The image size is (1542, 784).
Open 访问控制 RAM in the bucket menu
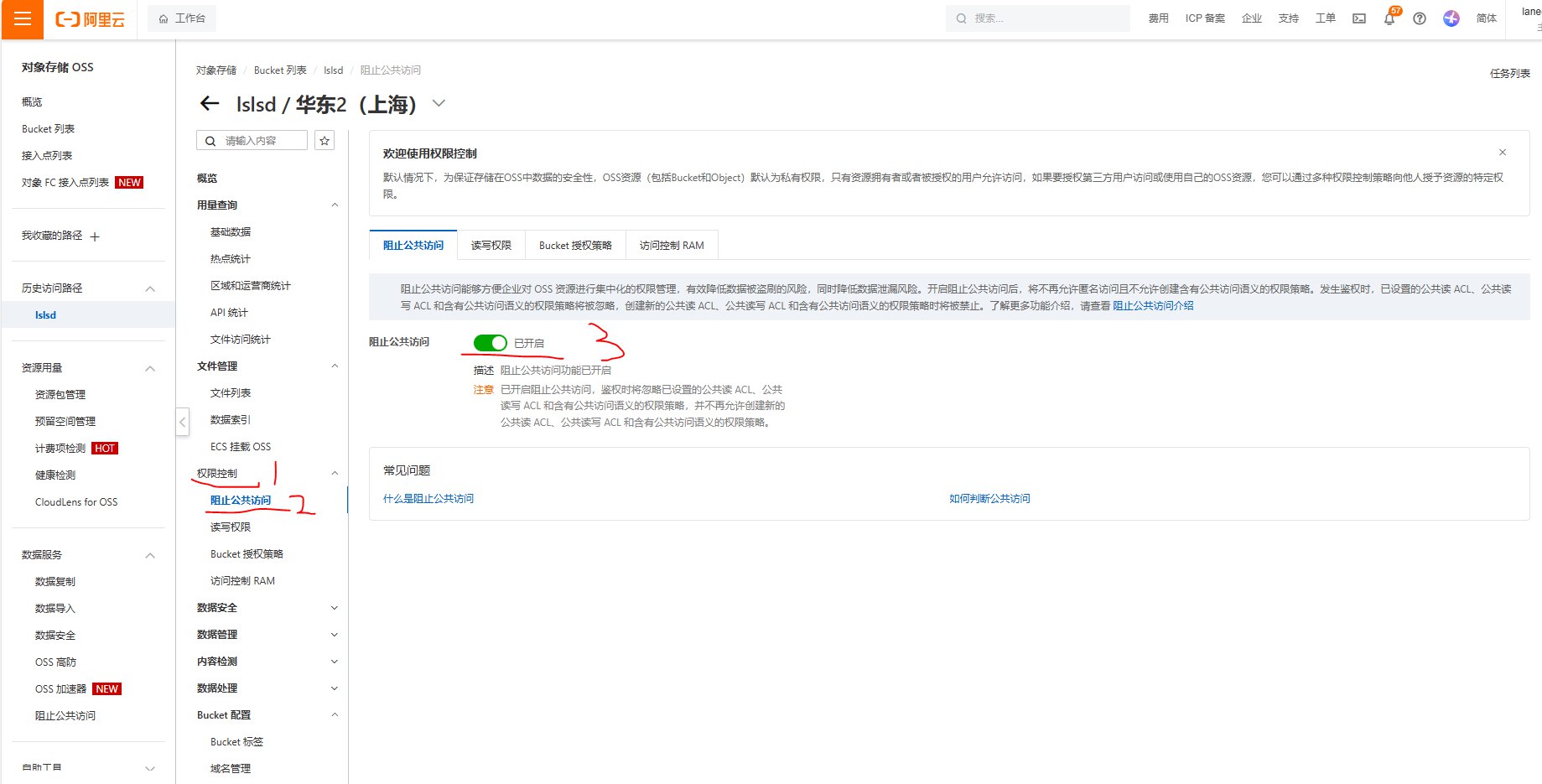pos(242,581)
